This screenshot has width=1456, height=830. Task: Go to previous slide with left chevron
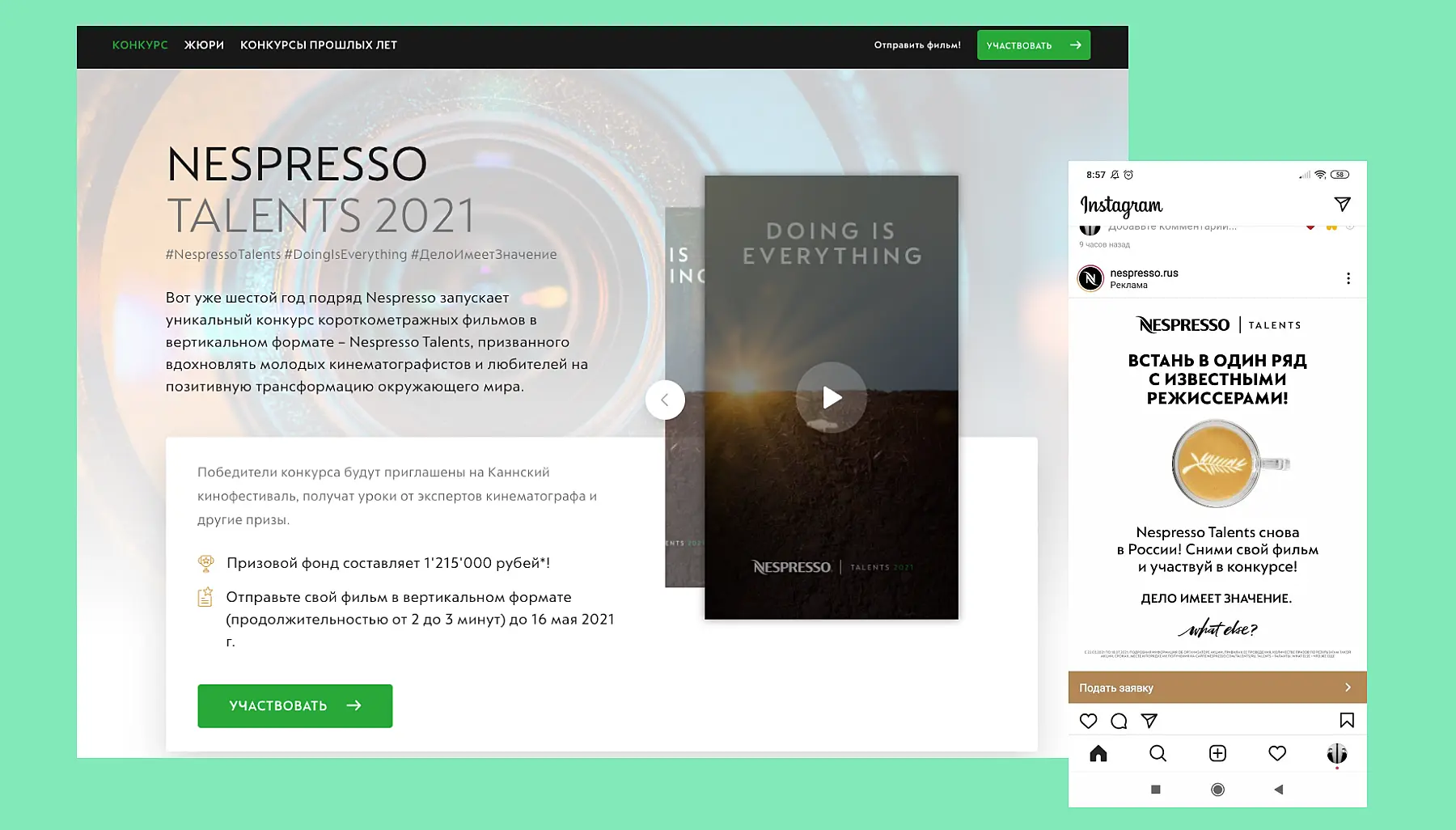665,400
